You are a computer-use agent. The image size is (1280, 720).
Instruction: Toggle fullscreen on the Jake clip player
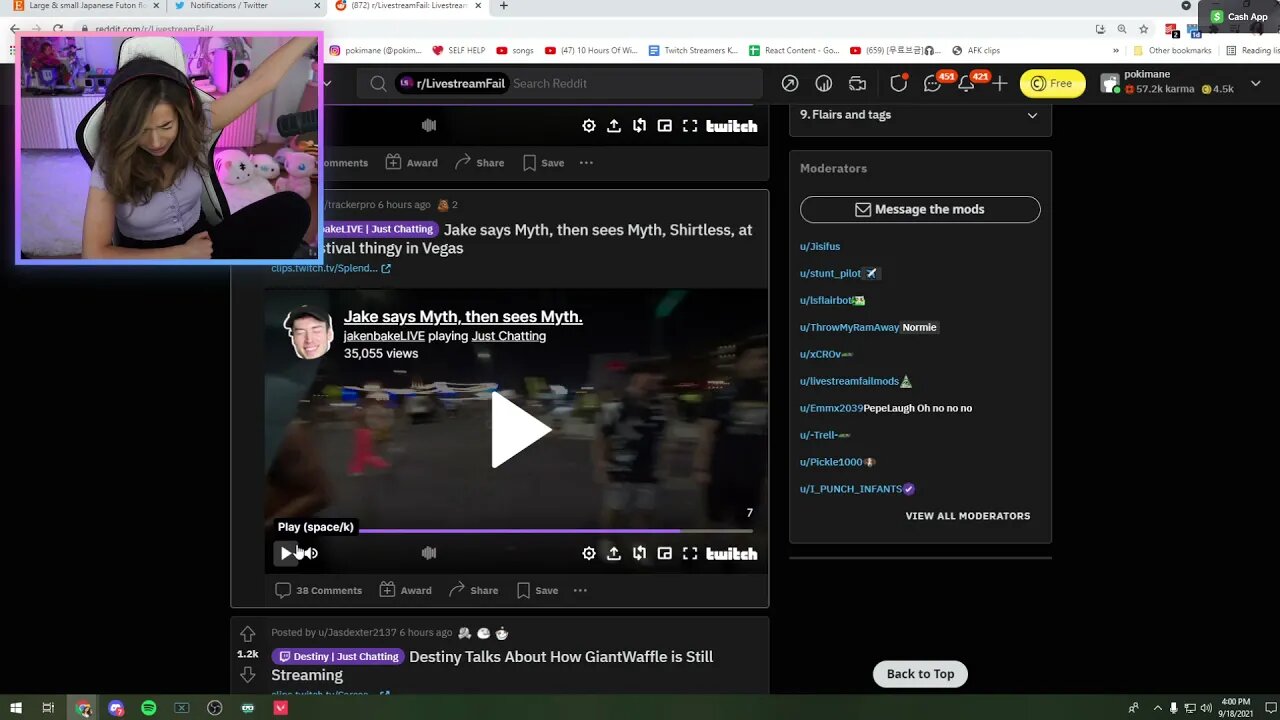[690, 553]
